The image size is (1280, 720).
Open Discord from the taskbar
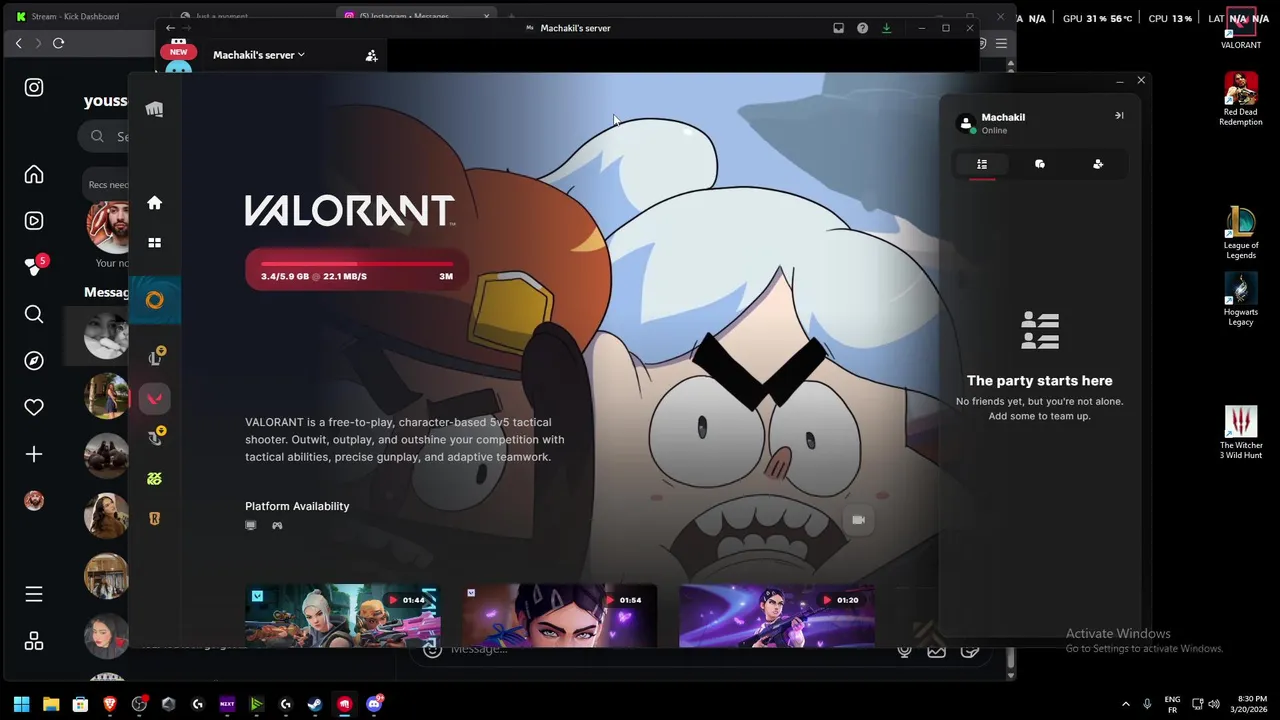(x=374, y=704)
